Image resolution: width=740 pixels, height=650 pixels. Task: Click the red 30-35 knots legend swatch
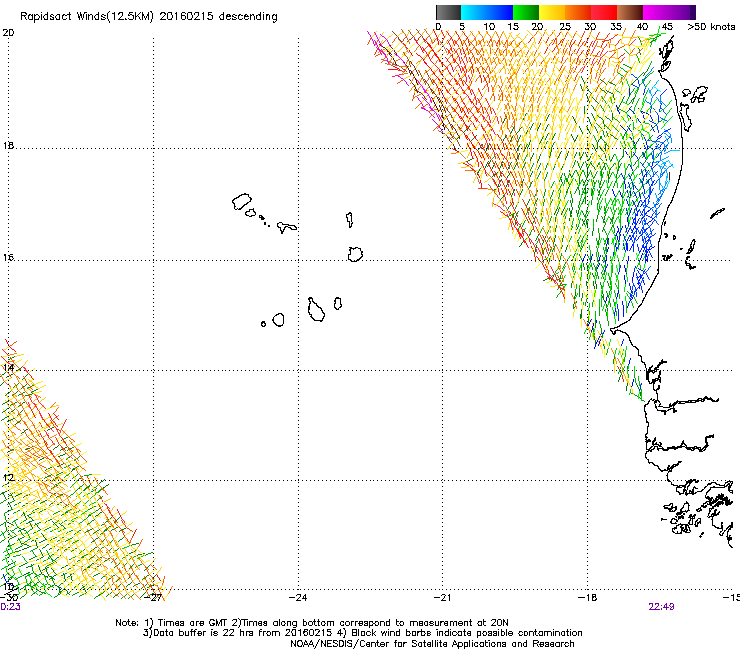[604, 12]
